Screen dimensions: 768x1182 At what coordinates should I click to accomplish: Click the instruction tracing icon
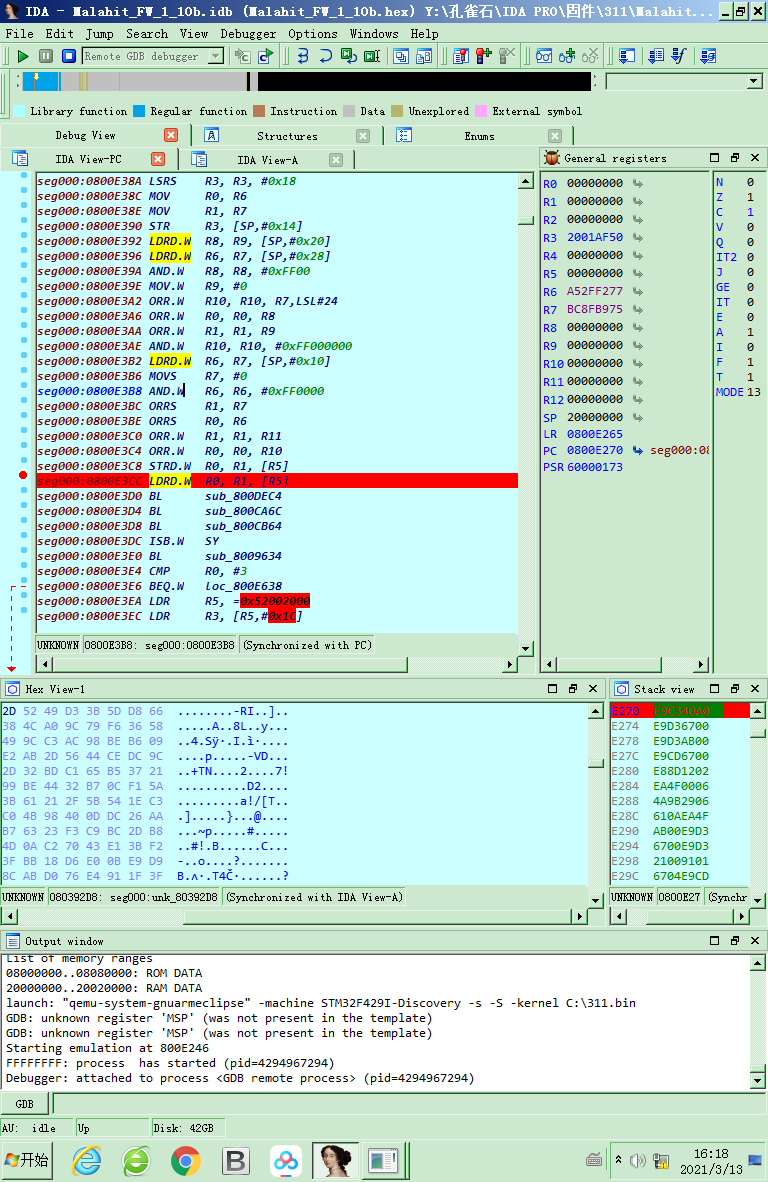pyautogui.click(x=656, y=57)
